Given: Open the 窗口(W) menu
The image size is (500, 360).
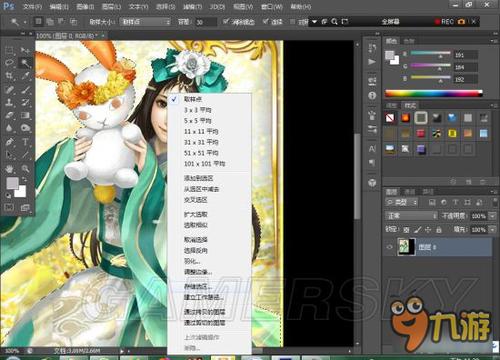Looking at the screenshot, I should (272, 7).
